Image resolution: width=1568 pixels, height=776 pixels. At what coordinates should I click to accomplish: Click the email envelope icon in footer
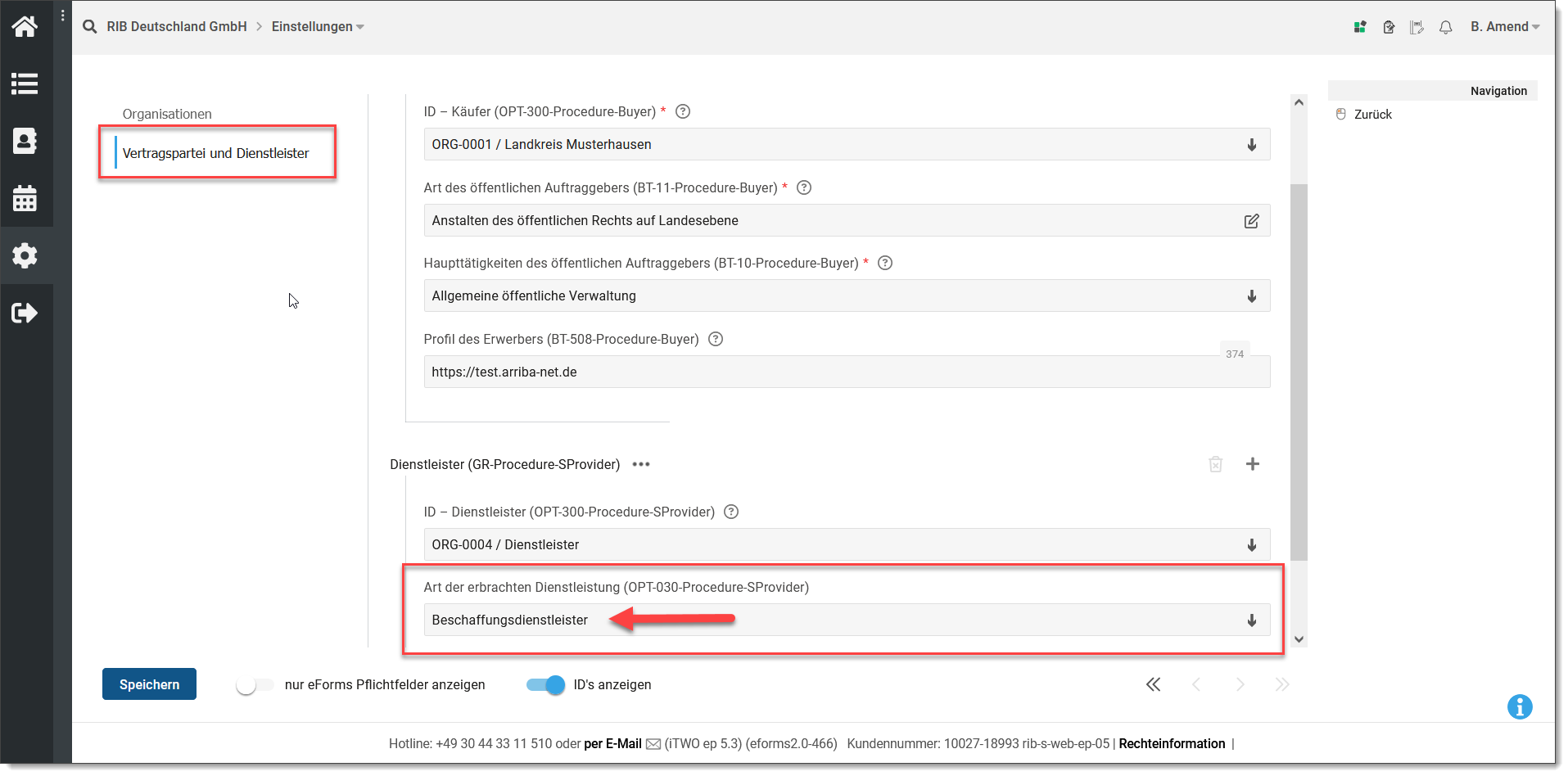pos(653,744)
